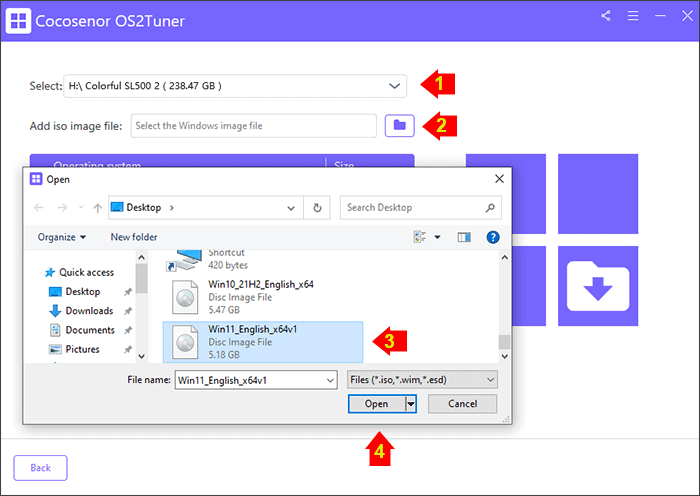Expand address bar history dropdown
Image resolution: width=700 pixels, height=496 pixels.
(291, 208)
